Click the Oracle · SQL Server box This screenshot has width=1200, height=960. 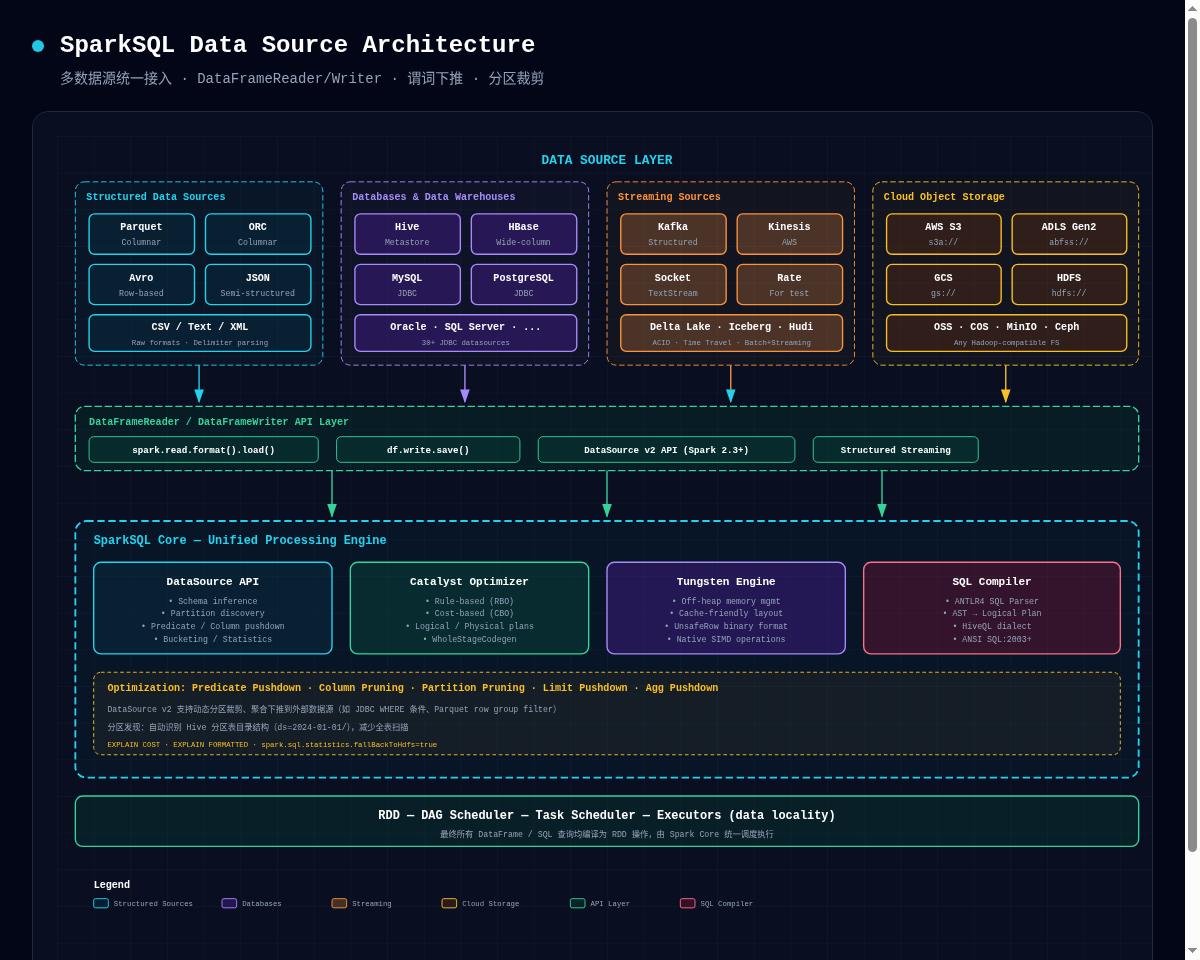(x=466, y=333)
